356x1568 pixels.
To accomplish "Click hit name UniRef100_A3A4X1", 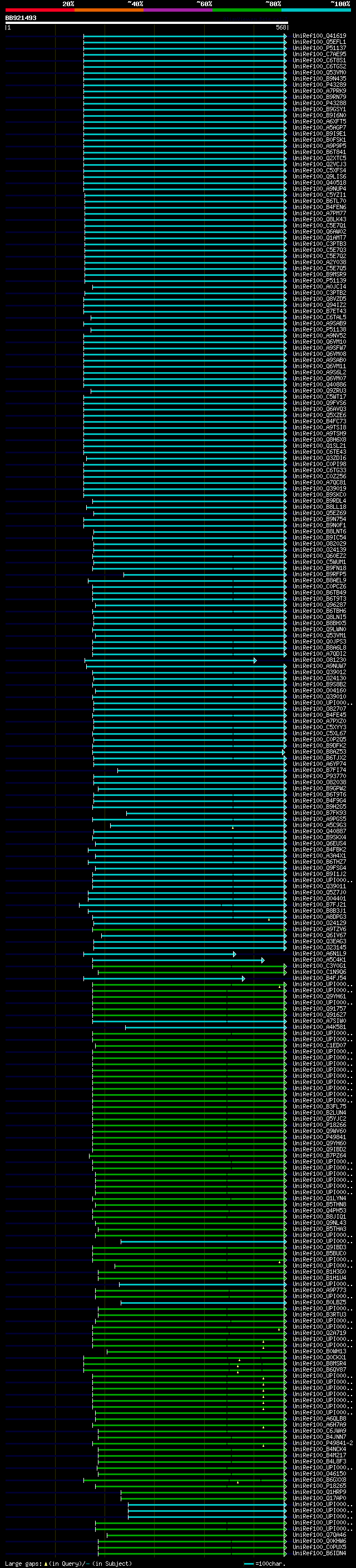I will (x=319, y=856).
